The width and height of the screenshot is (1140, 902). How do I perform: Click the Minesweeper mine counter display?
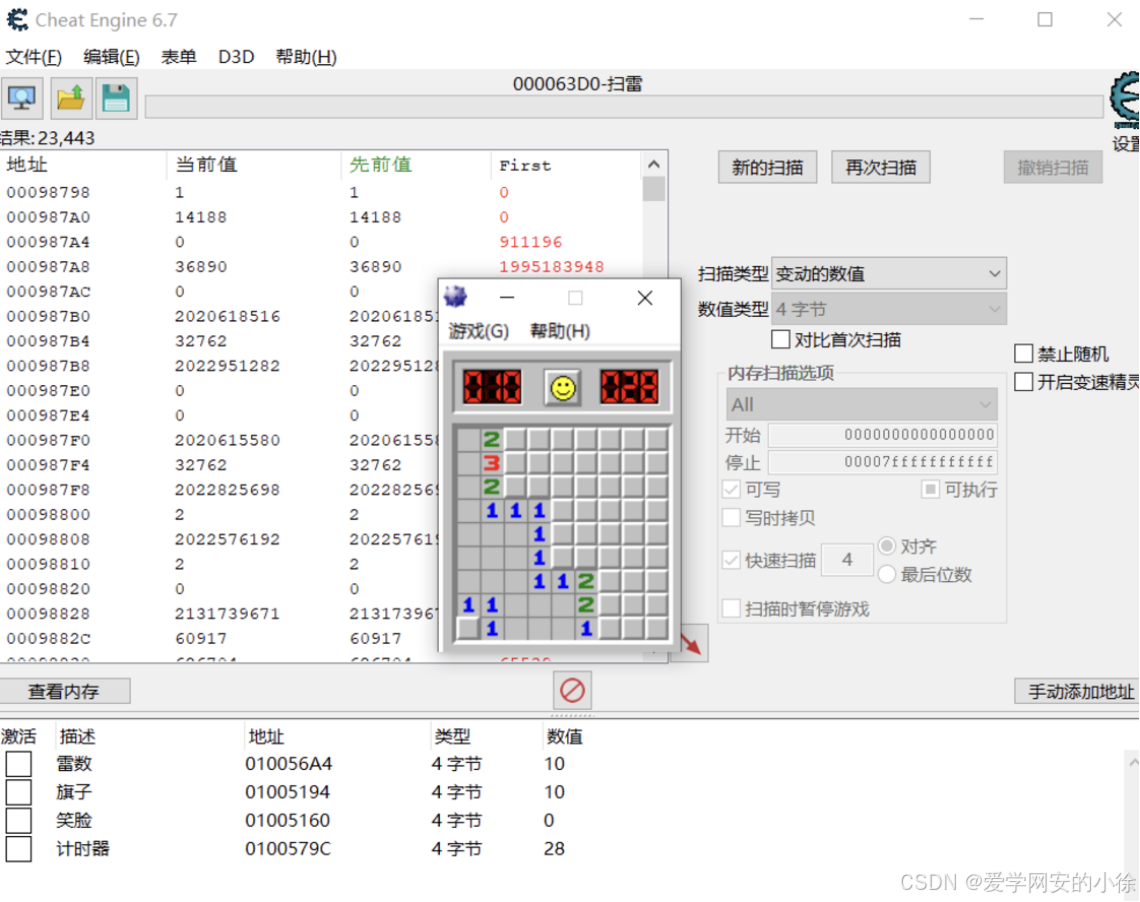[492, 387]
